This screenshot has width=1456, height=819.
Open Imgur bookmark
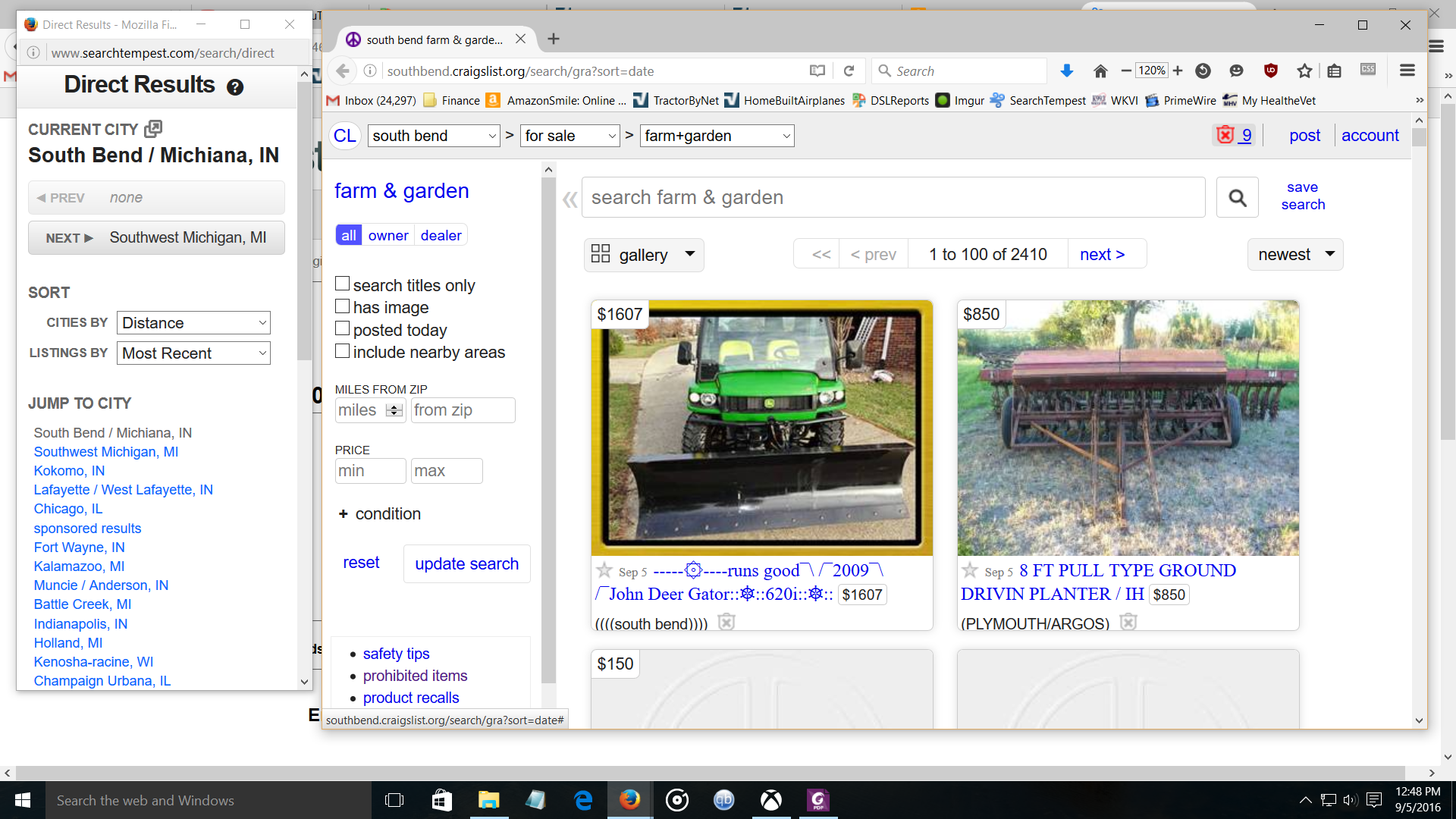pyautogui.click(x=960, y=100)
